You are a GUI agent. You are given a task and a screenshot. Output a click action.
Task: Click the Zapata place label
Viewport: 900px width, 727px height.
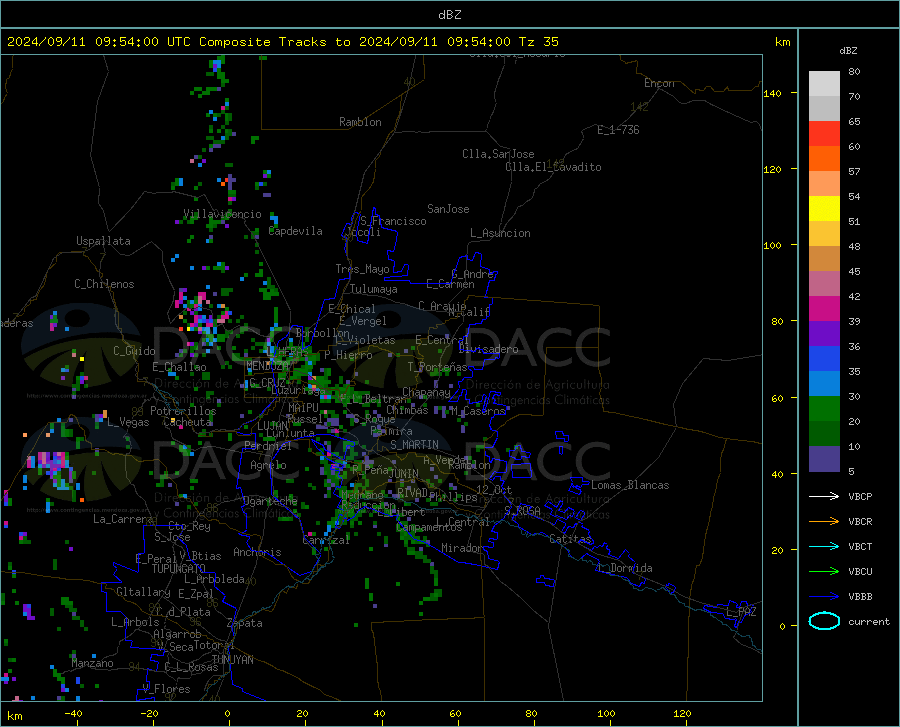pos(245,623)
